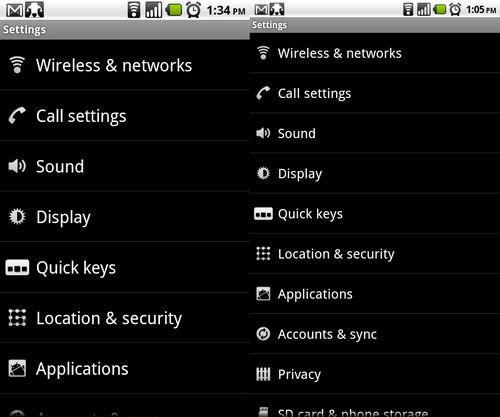This screenshot has height=417, width=500.
Task: Tap the Privacy bars icon
Action: (263, 374)
